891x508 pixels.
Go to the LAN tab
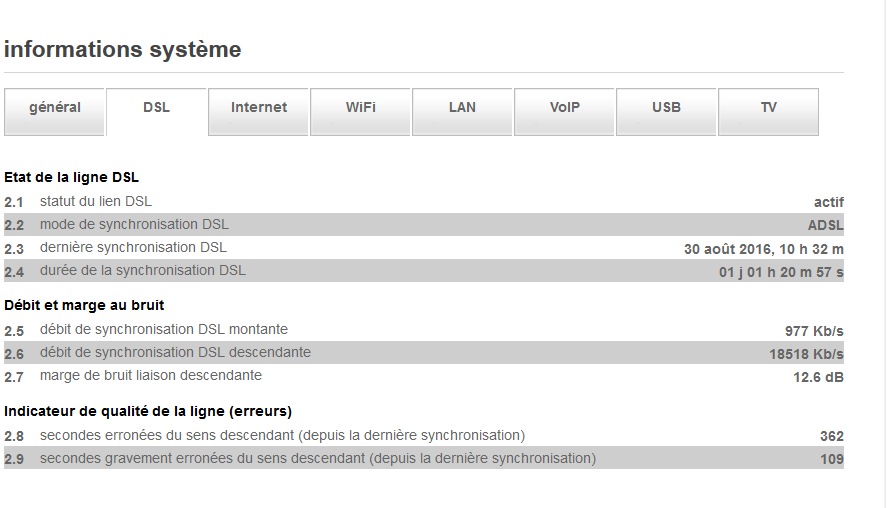(x=463, y=108)
